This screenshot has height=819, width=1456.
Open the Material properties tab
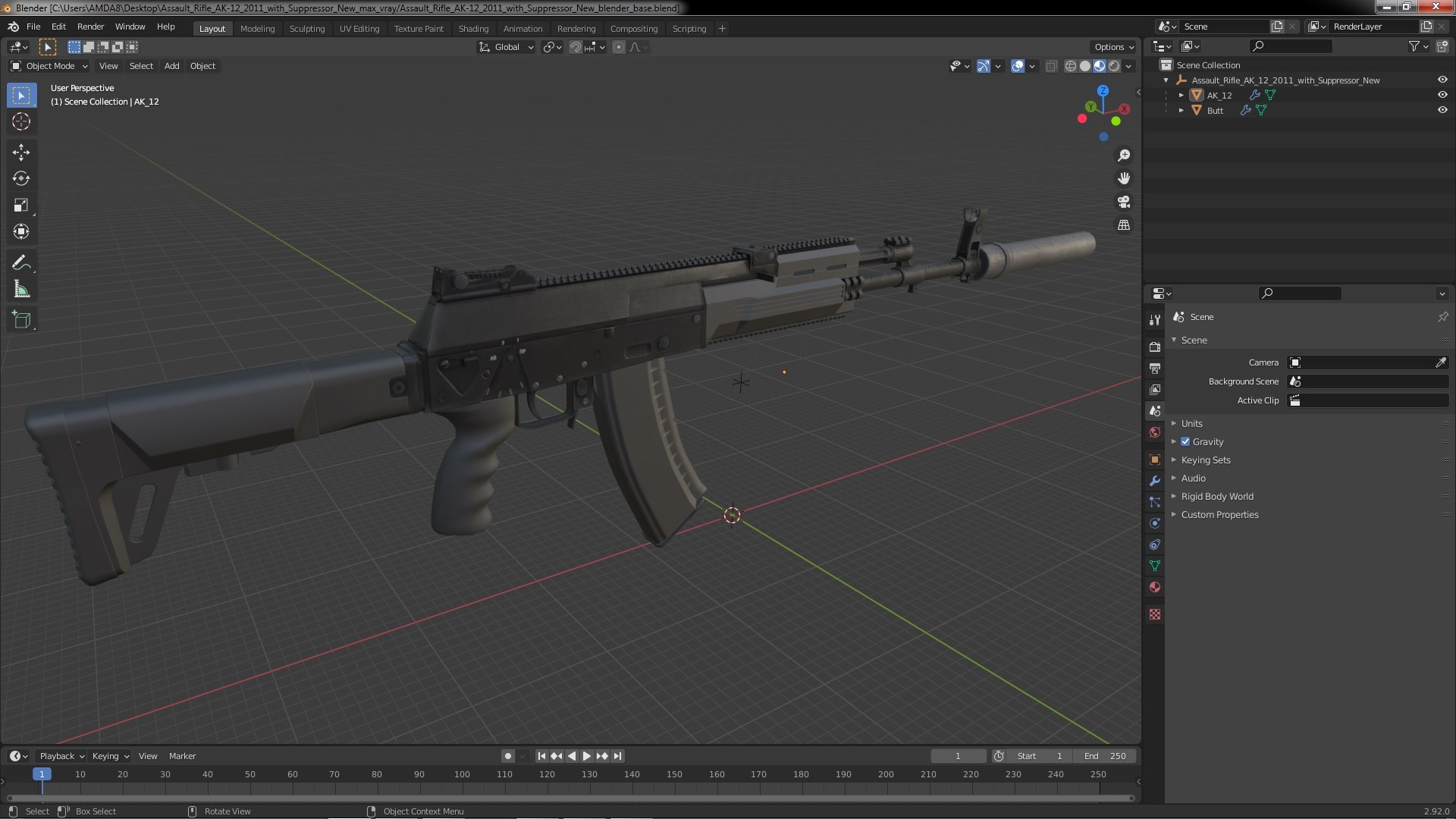tap(1155, 587)
